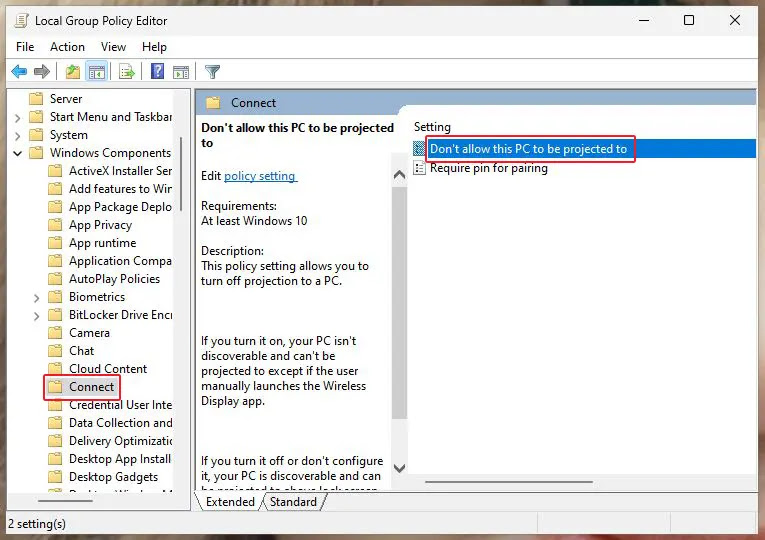Screen dimensions: 765x540
Task: Select the Cloud Content folder
Action: tap(108, 369)
